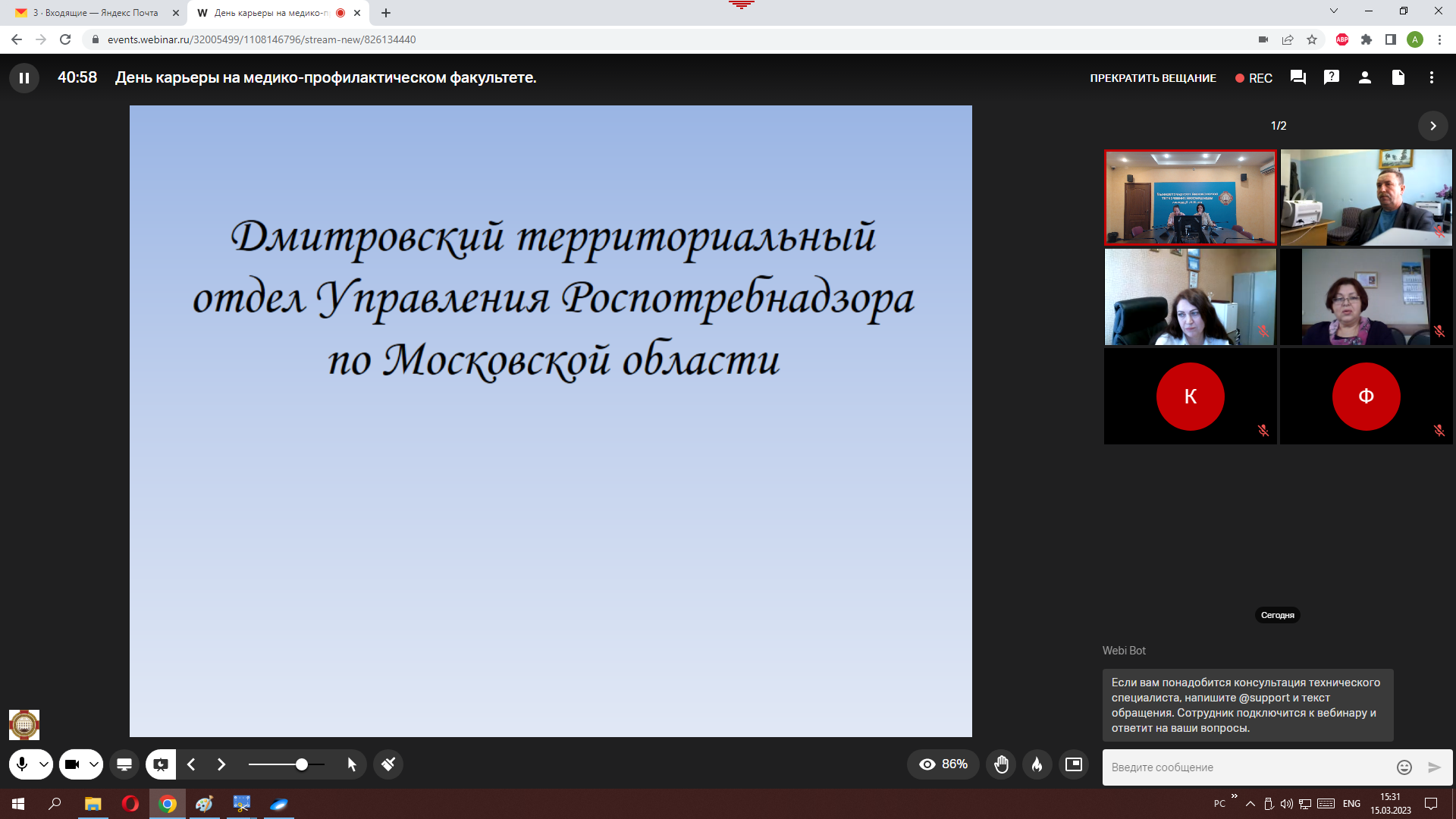The image size is (1456, 819).
Task: Open the participants list icon
Action: (1364, 77)
